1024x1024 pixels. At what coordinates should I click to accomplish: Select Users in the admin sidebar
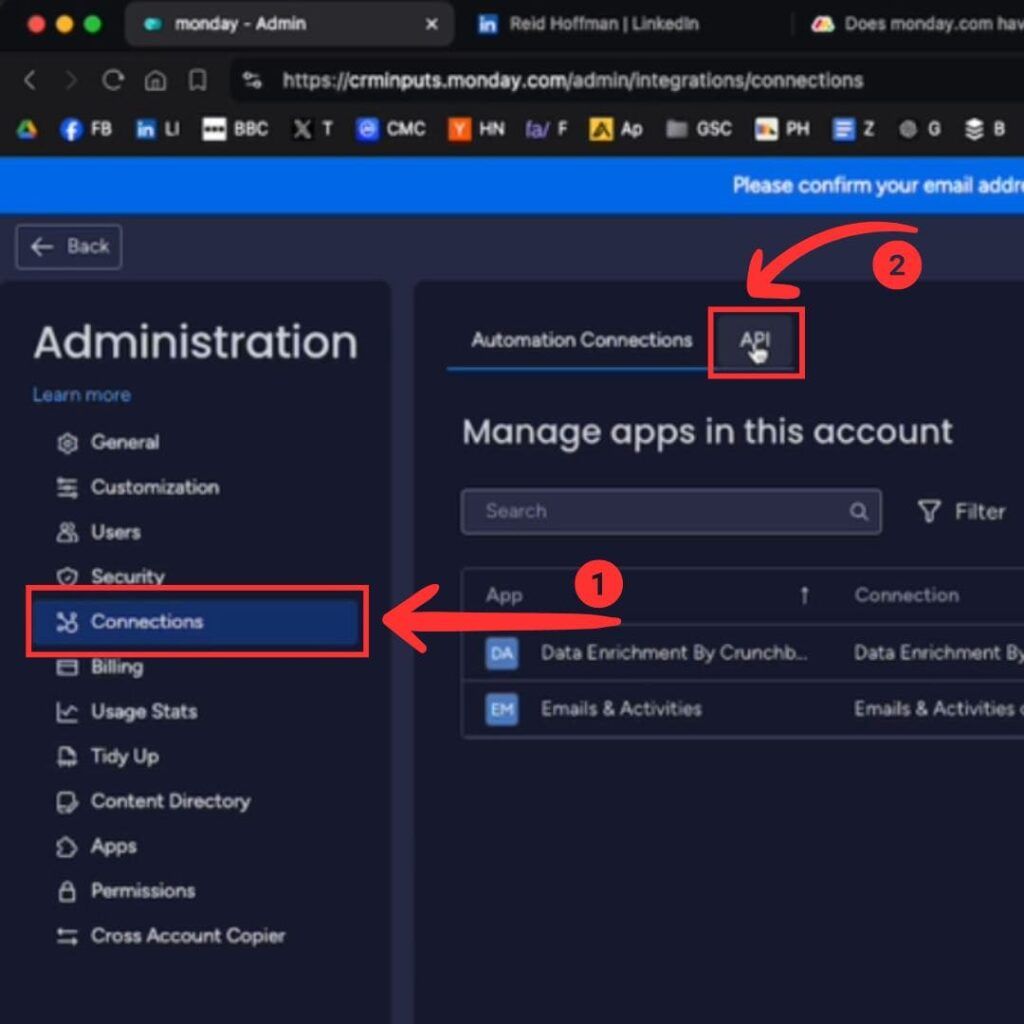(99, 532)
